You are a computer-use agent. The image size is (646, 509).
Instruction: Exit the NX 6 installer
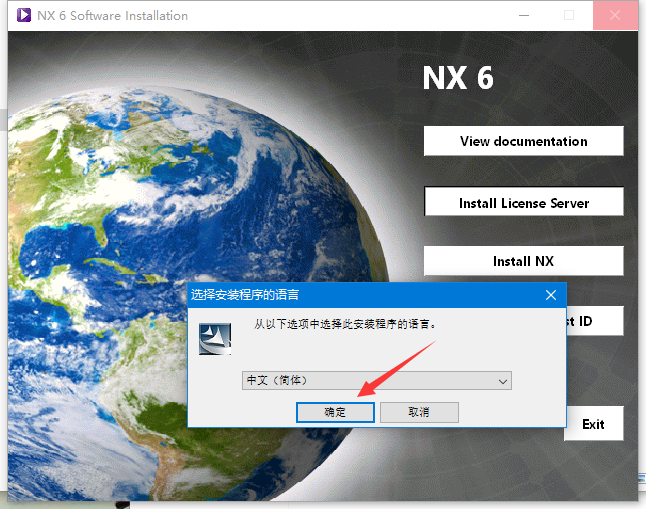594,424
